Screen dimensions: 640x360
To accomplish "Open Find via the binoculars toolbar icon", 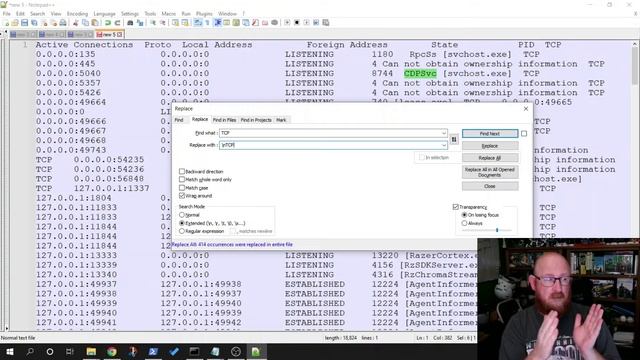I will pos(130,23).
